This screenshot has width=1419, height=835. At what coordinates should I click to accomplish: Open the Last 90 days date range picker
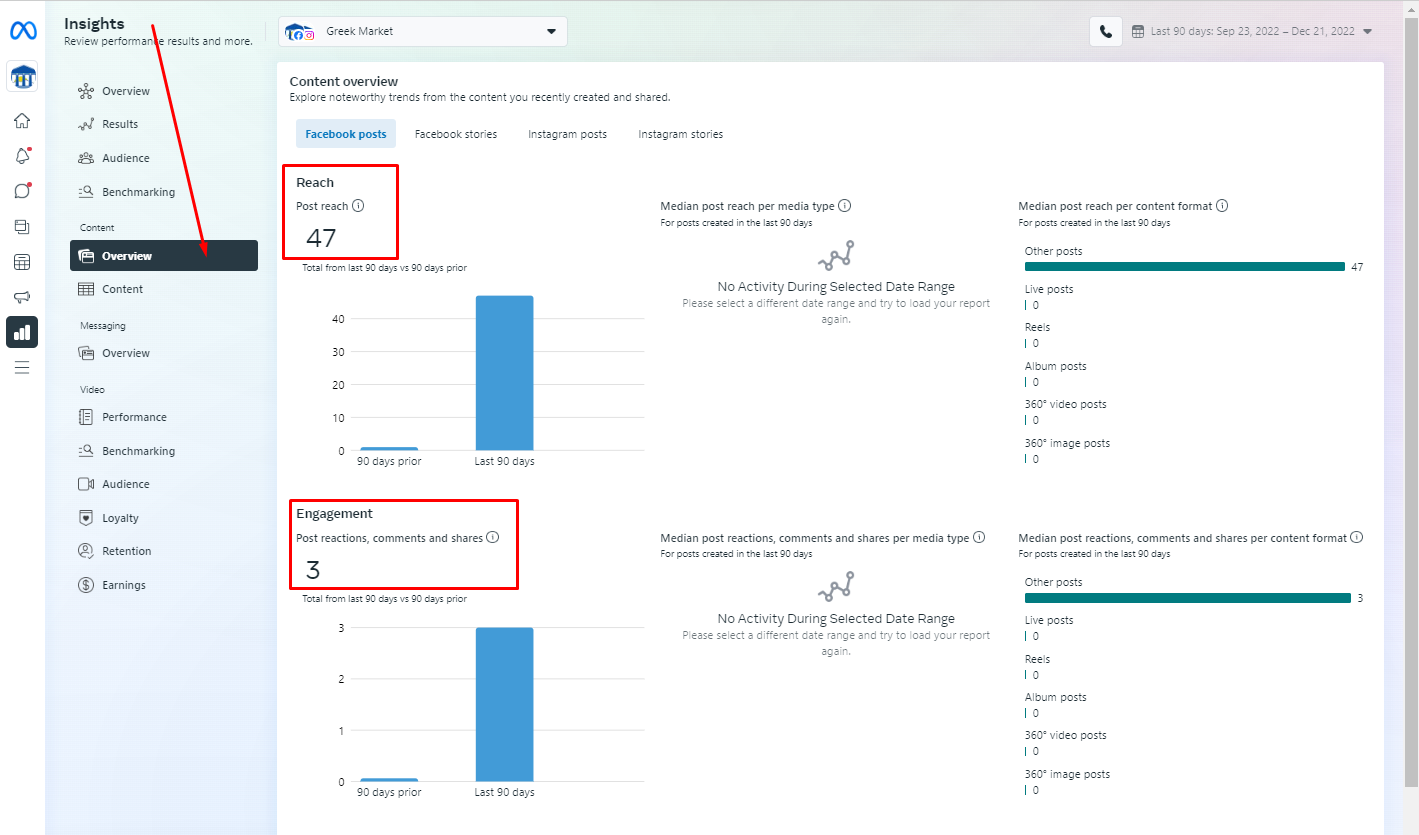click(x=1252, y=31)
